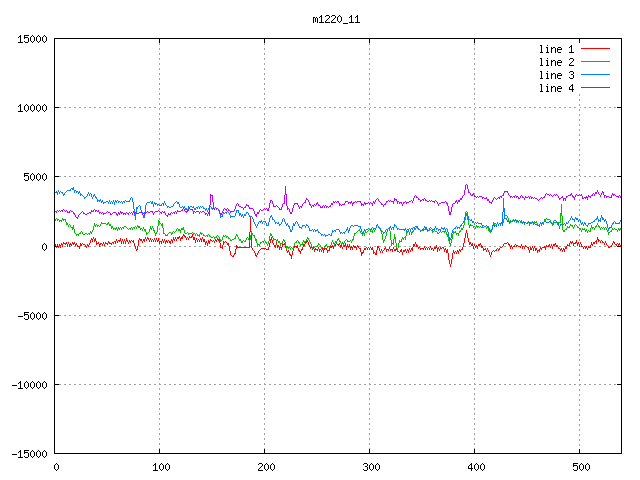Click the x-axis label 200
The height and width of the screenshot is (480, 640).
(x=266, y=467)
